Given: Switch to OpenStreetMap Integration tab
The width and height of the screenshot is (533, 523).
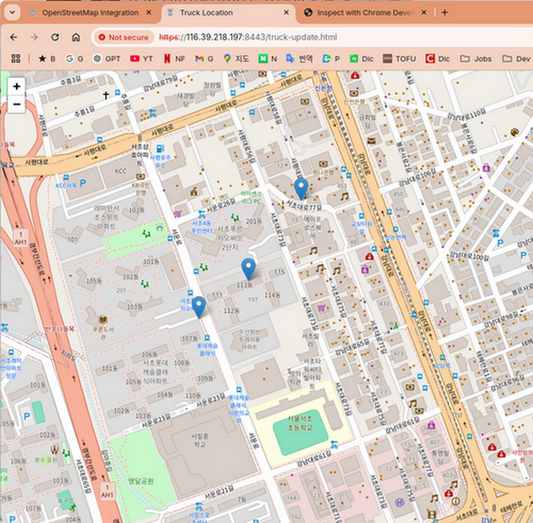Looking at the screenshot, I should pyautogui.click(x=90, y=13).
